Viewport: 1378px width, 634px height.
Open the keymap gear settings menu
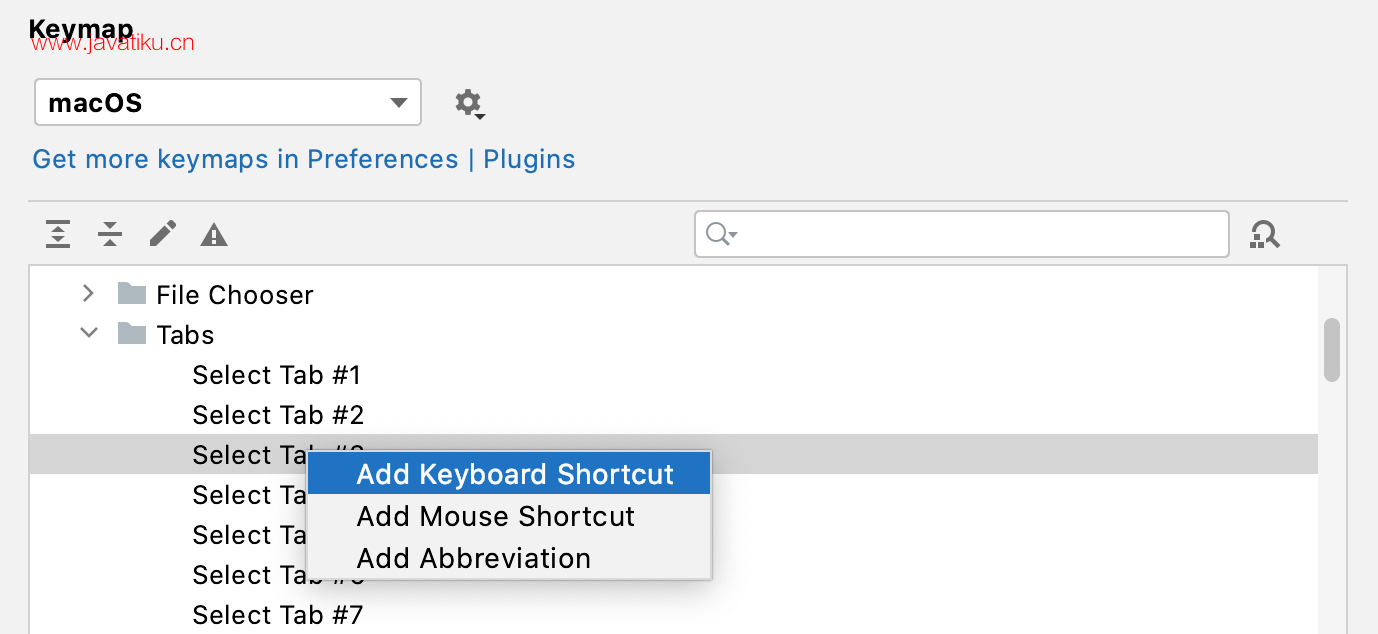click(x=469, y=103)
